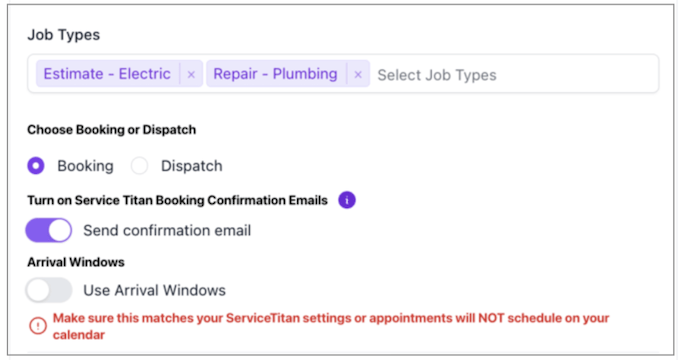Click Turn on Service Titan Booking Confirmation Emails label

click(177, 200)
